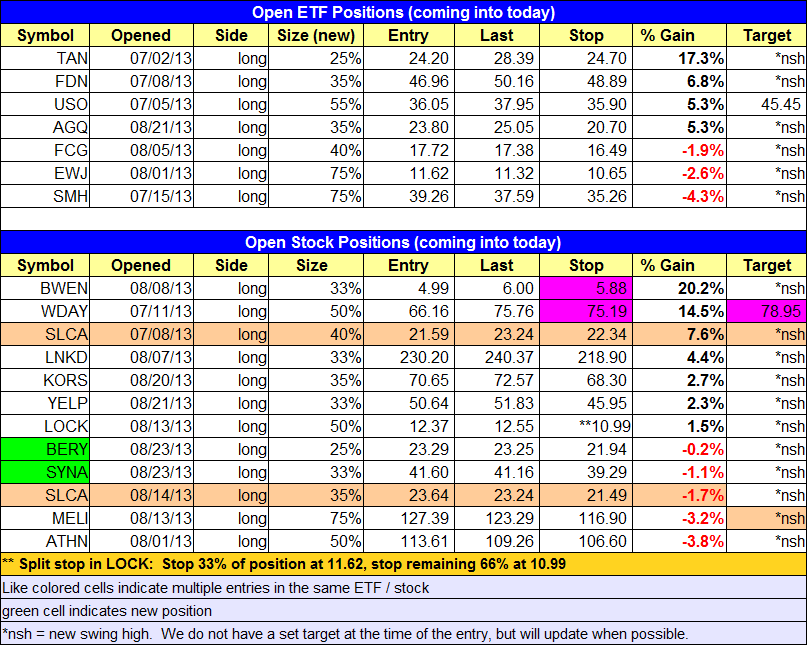
Task: Click the SMH symbol cell
Action: [45, 196]
